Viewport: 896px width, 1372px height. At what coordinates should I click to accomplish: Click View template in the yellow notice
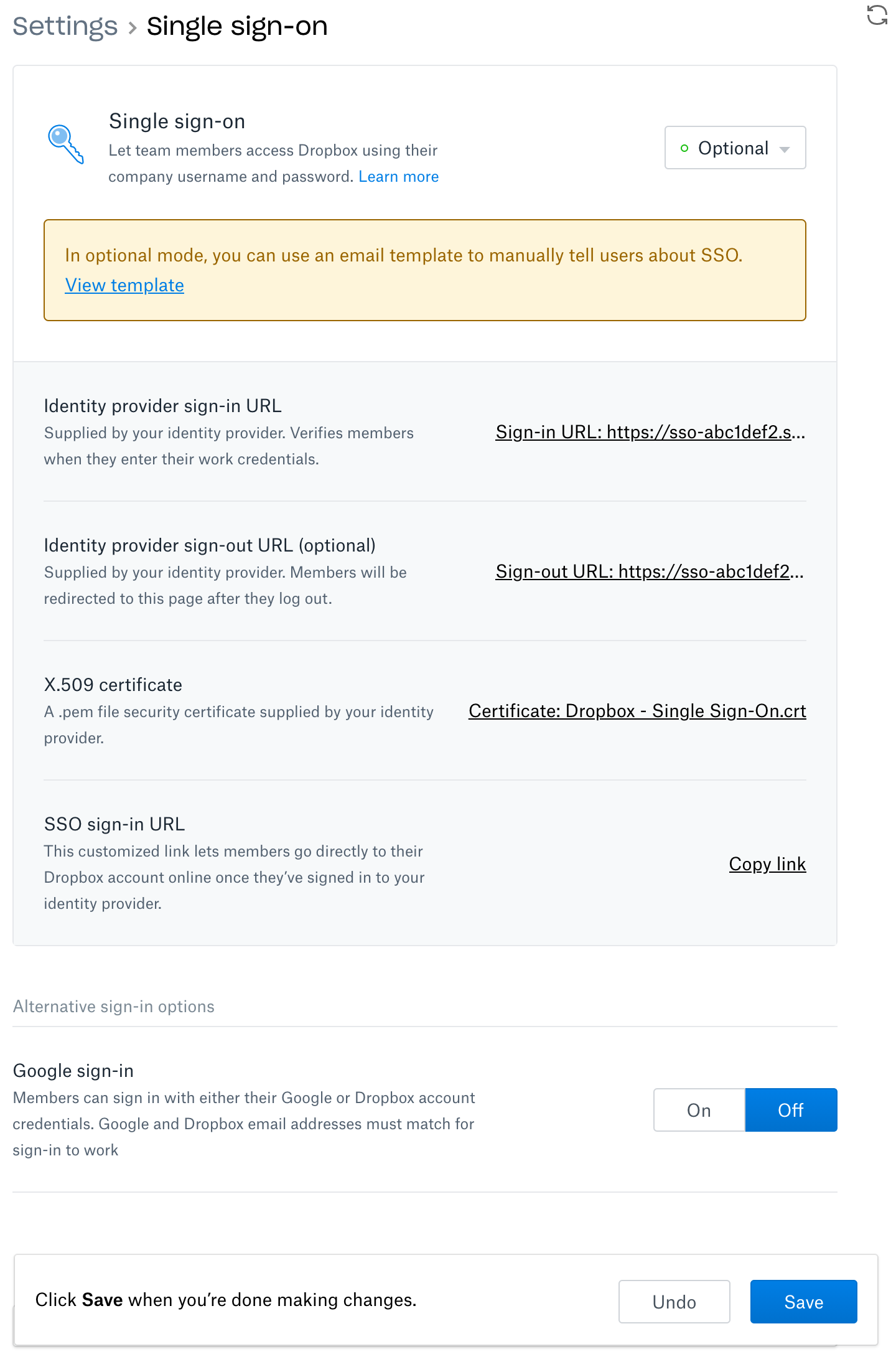tap(124, 285)
